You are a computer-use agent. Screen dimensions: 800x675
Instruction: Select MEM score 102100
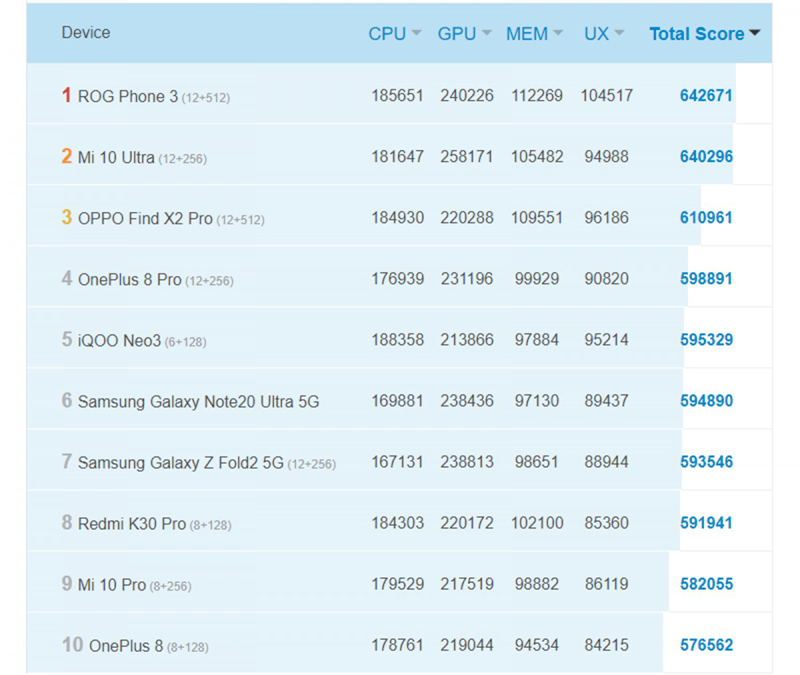pyautogui.click(x=537, y=523)
